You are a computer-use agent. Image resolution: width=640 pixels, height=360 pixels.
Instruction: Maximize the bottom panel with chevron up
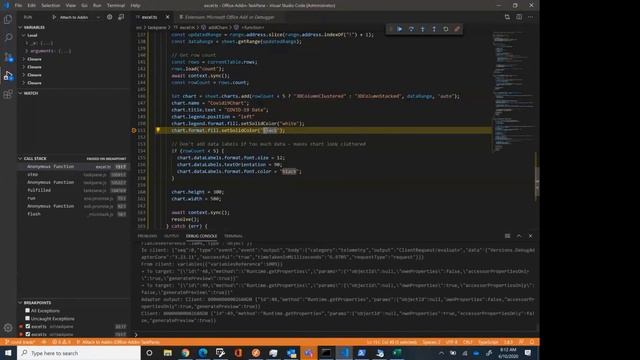519,236
